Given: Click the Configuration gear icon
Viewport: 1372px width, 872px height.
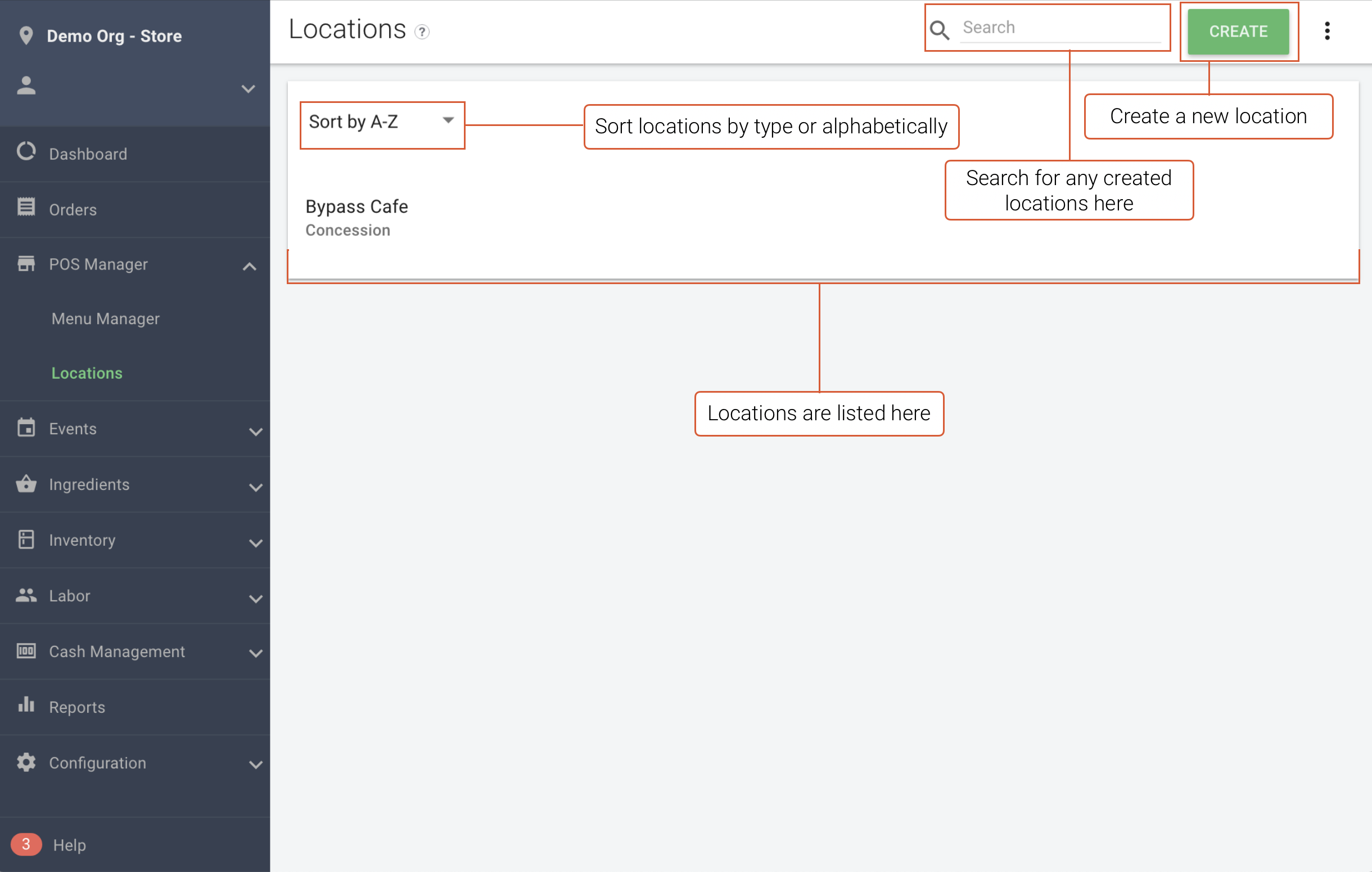Looking at the screenshot, I should (26, 762).
